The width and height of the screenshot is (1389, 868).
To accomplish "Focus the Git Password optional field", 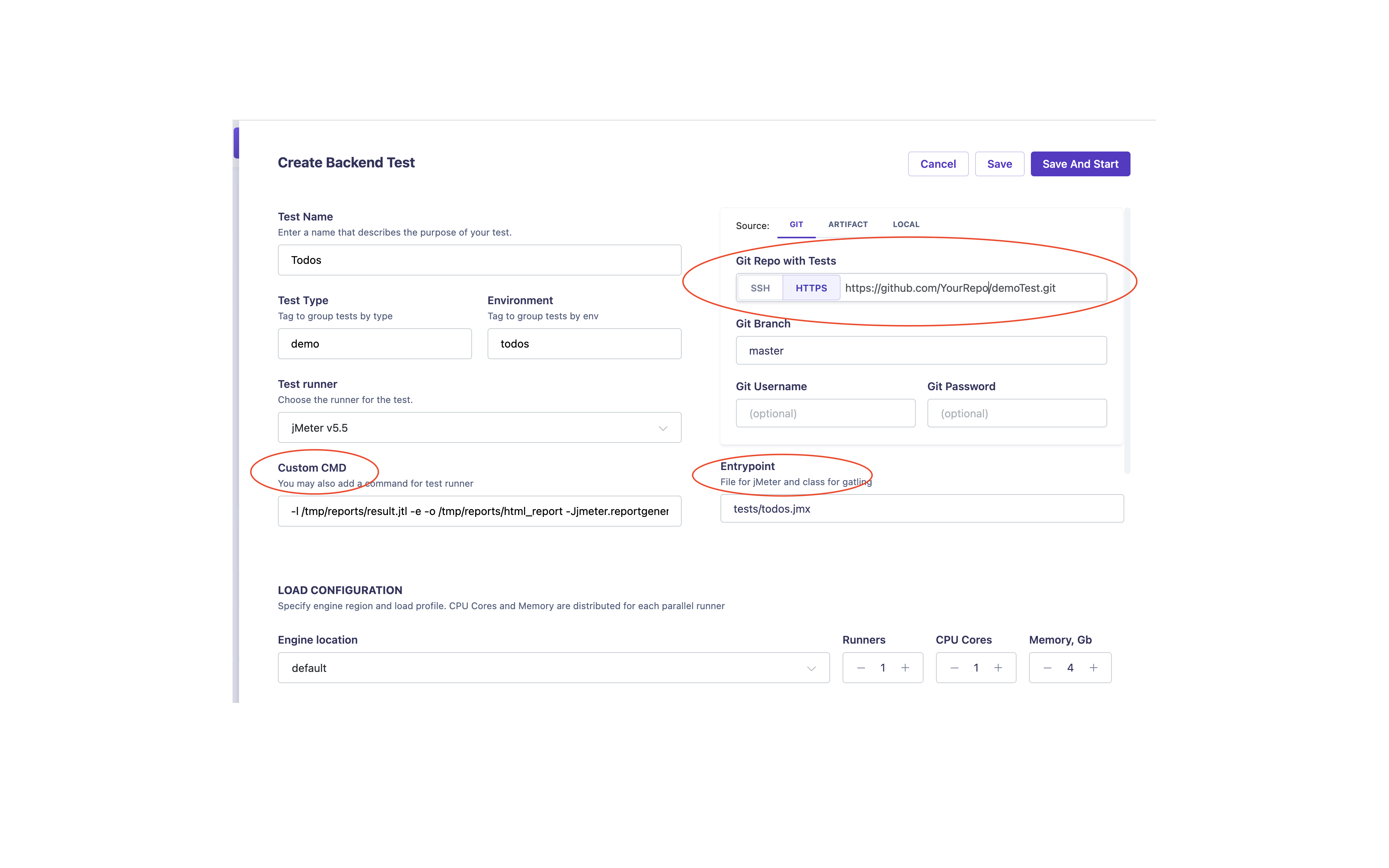I will point(1017,413).
